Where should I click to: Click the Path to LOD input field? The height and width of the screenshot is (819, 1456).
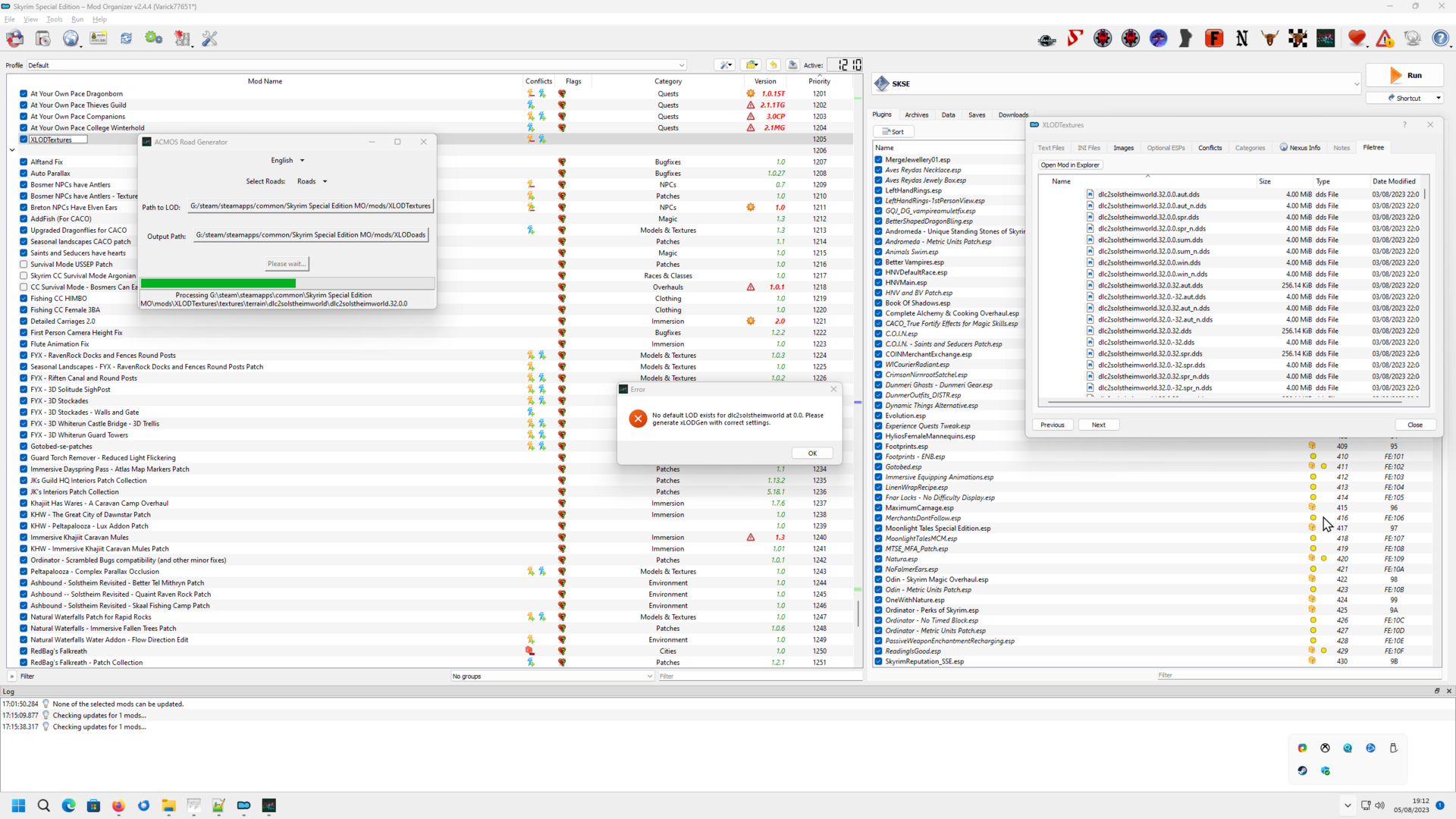[x=311, y=206]
